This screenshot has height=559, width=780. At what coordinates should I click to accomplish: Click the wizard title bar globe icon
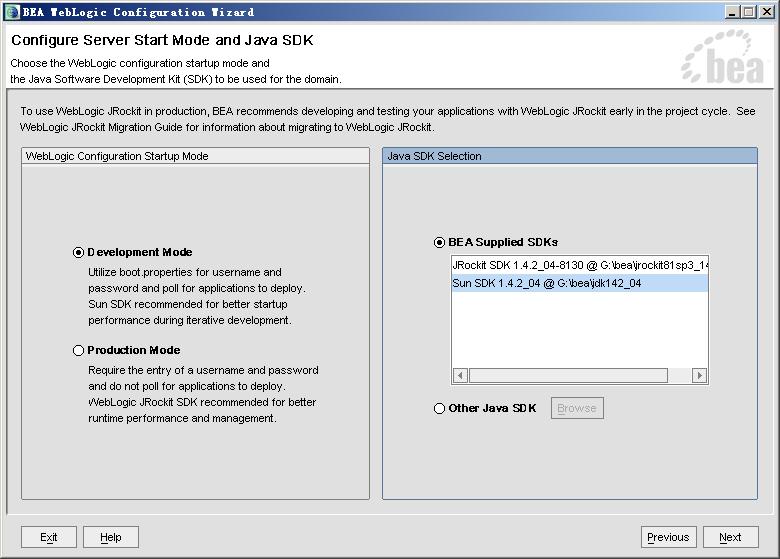tap(11, 12)
